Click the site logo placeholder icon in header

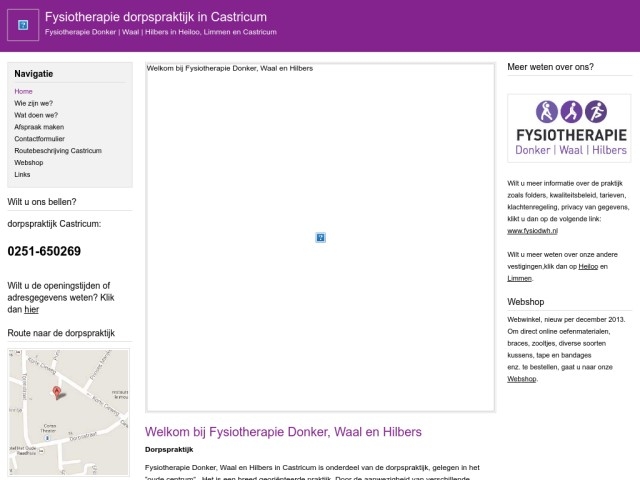(x=23, y=24)
